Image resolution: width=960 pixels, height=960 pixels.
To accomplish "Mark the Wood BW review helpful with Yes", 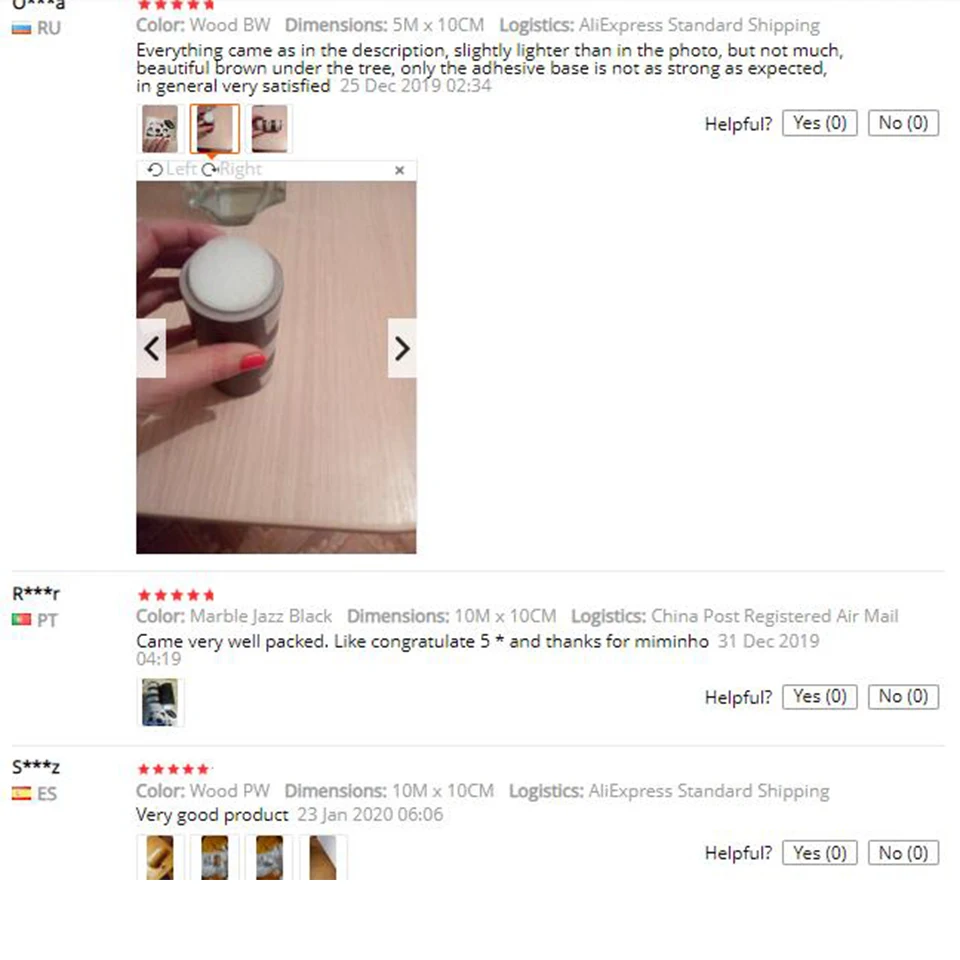I will pyautogui.click(x=820, y=123).
